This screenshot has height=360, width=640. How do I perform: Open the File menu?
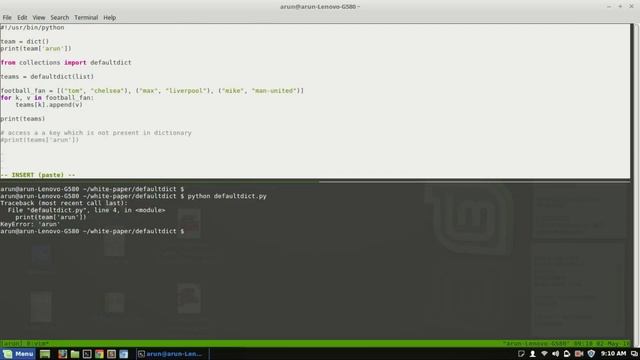pos(7,18)
